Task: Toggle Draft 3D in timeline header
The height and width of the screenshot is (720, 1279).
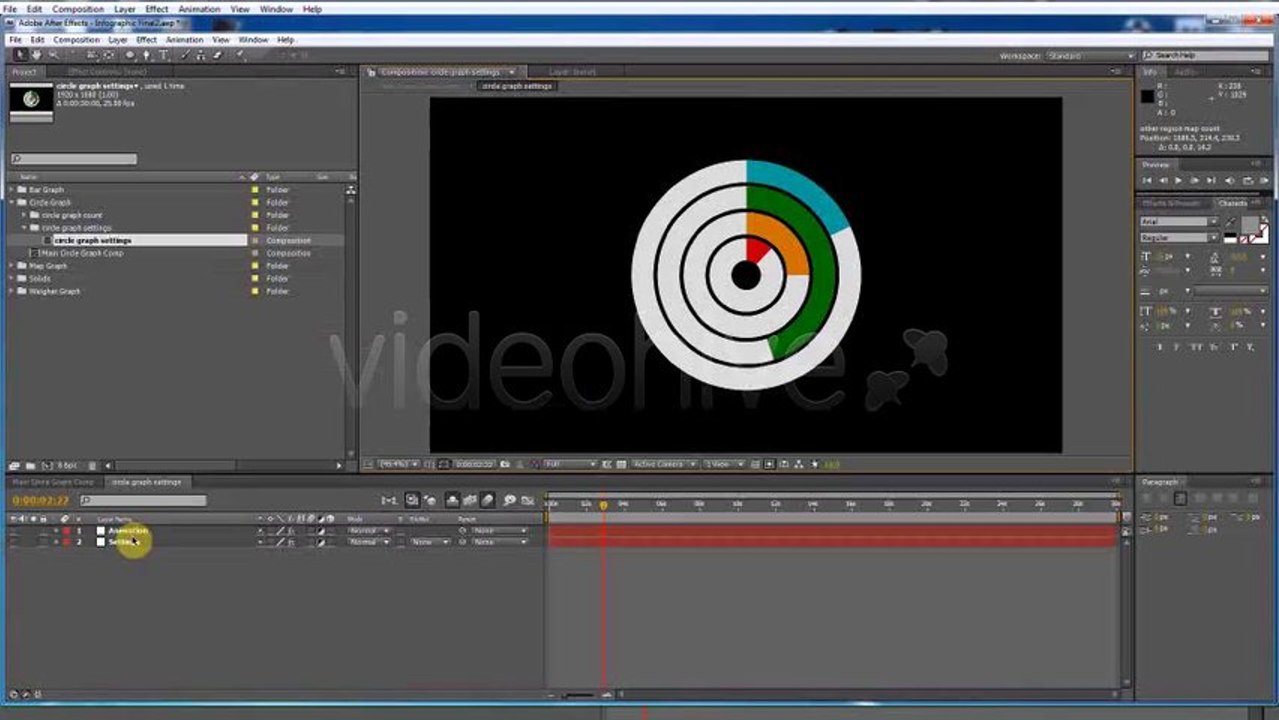Action: point(431,500)
